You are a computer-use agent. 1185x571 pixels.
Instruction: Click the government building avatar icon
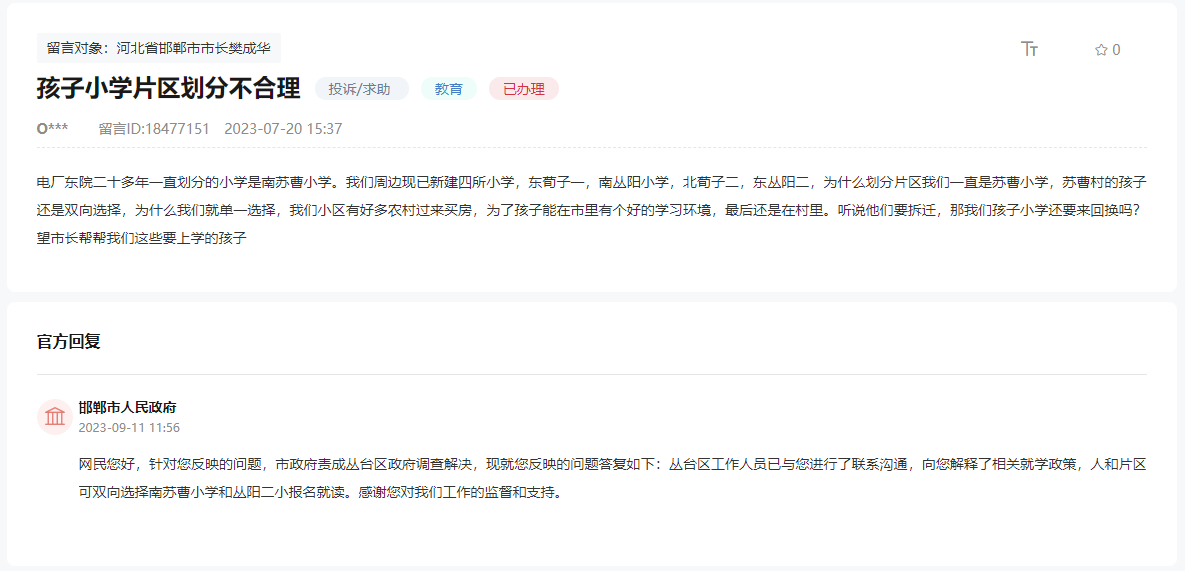(54, 417)
